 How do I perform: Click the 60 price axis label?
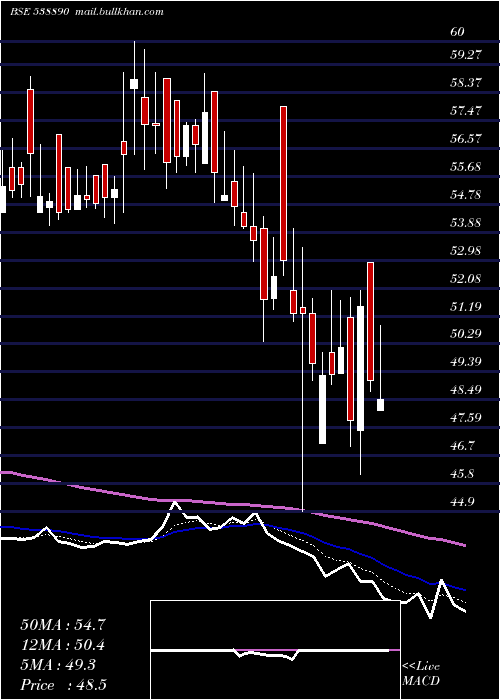pyautogui.click(x=457, y=32)
